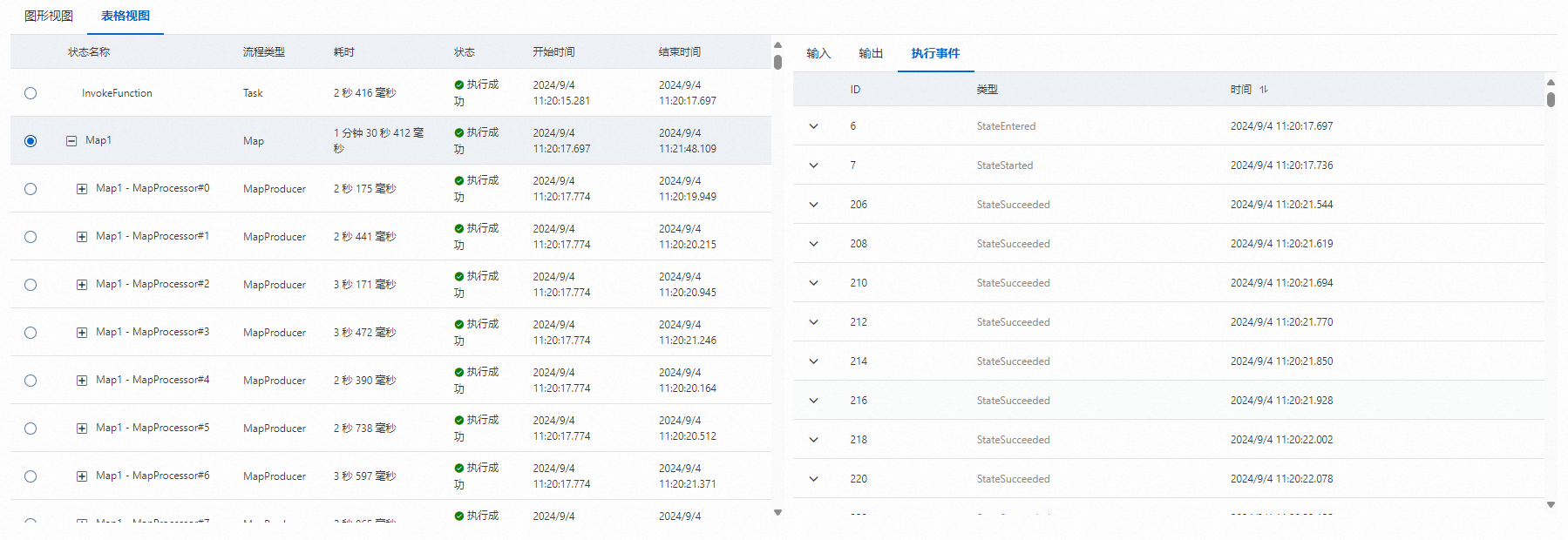Click the state table vertical scrollbar thumb

point(777,62)
